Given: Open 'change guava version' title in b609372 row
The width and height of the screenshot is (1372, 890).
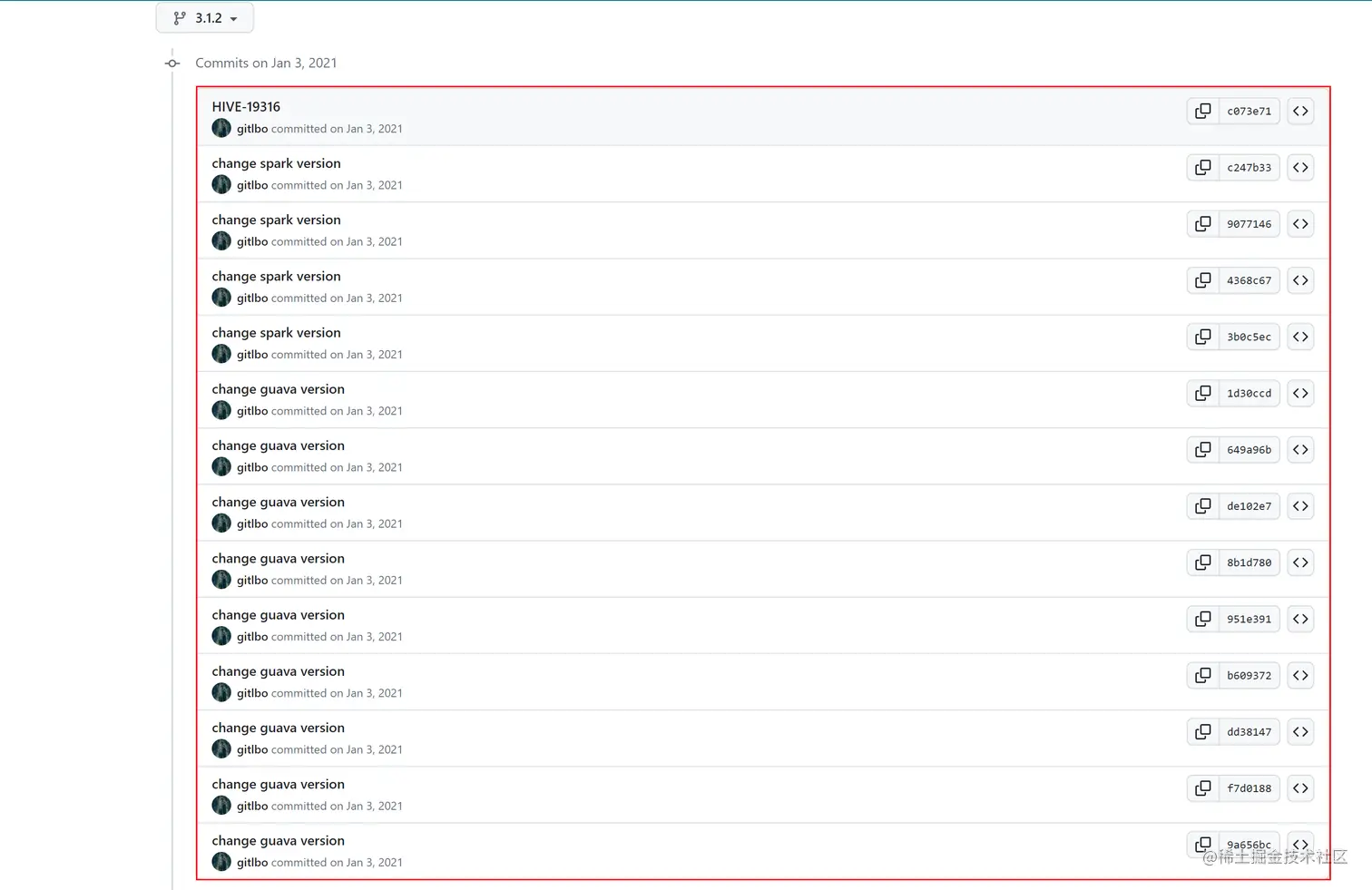Looking at the screenshot, I should tap(278, 671).
